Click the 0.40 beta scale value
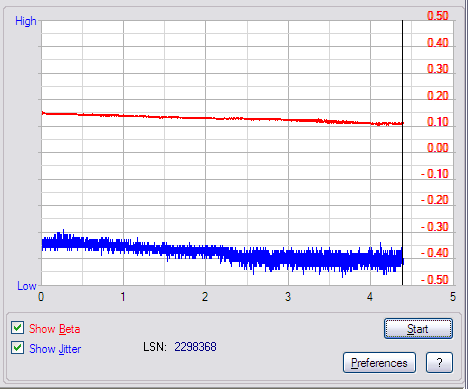Image resolution: width=468 pixels, height=389 pixels. point(438,43)
